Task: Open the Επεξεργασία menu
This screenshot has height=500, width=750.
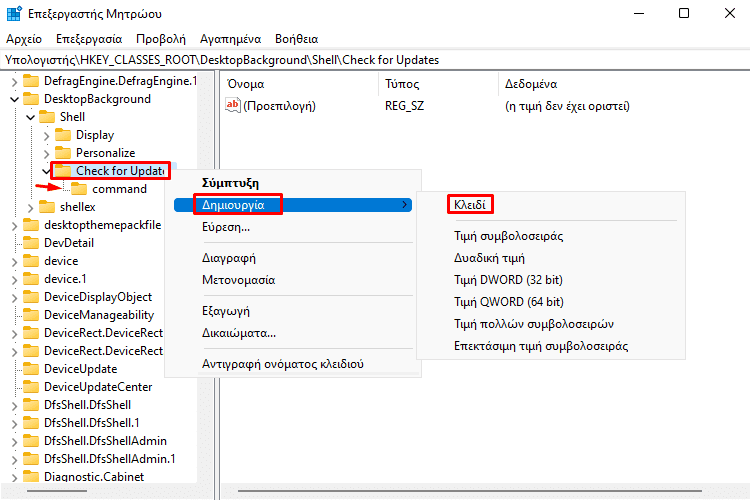Action: [x=89, y=39]
